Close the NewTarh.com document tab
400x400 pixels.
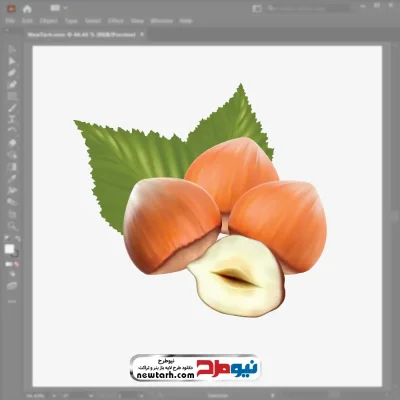click(x=142, y=34)
